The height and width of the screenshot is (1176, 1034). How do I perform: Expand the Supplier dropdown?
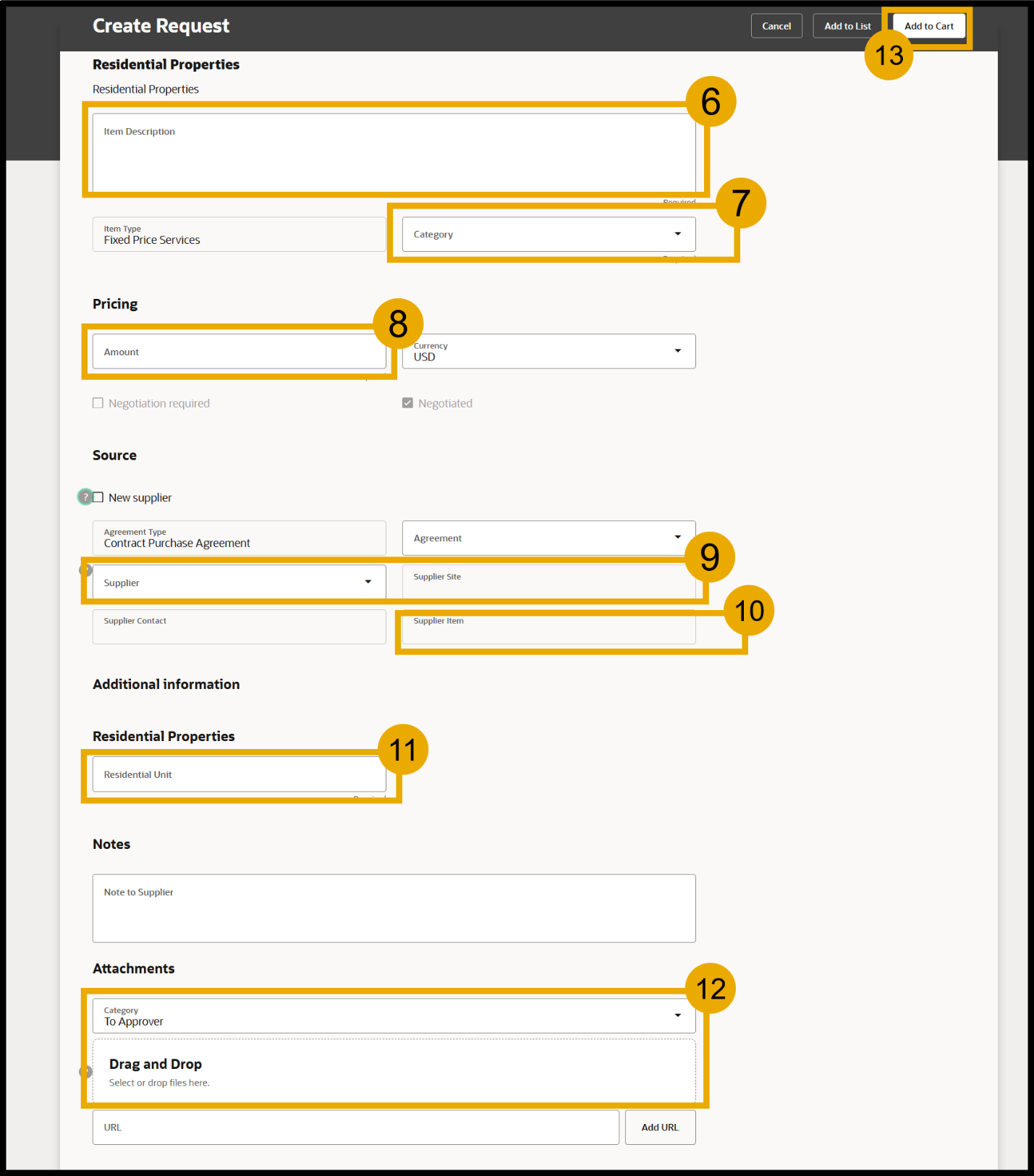(239, 583)
